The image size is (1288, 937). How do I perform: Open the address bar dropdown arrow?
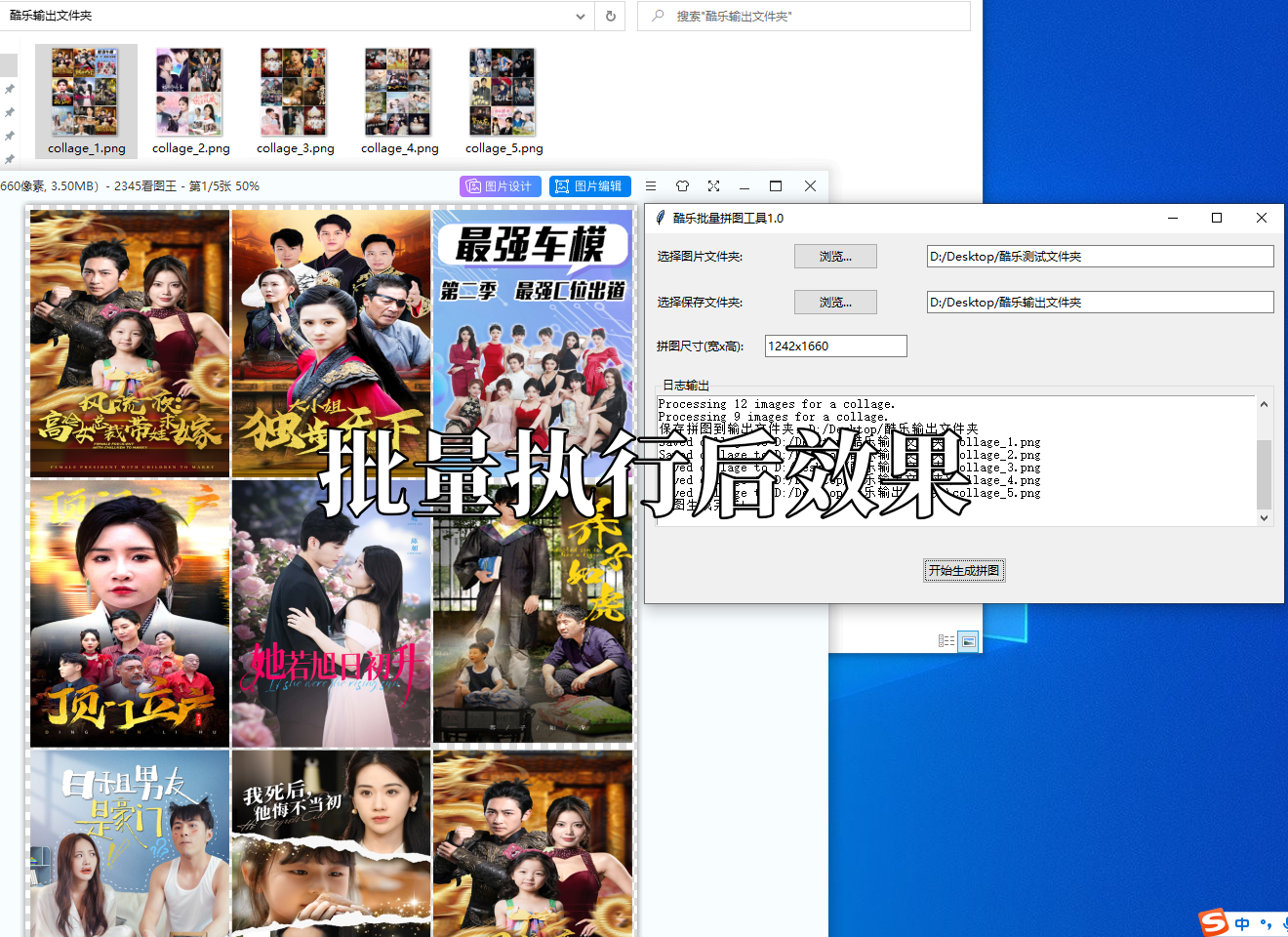pos(580,16)
